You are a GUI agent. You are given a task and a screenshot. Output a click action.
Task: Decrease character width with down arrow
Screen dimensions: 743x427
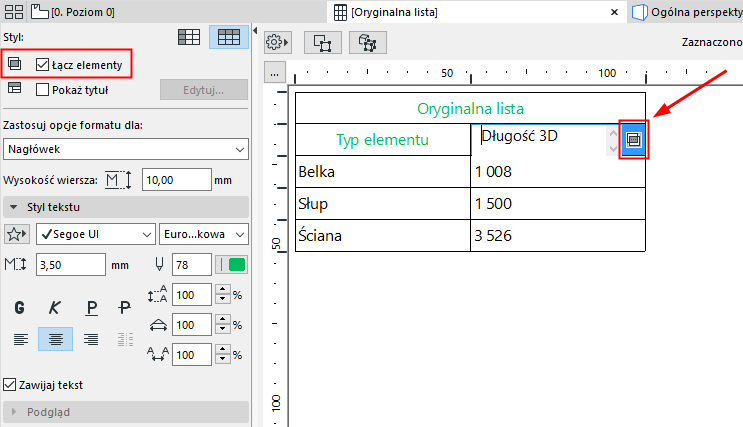pos(223,330)
